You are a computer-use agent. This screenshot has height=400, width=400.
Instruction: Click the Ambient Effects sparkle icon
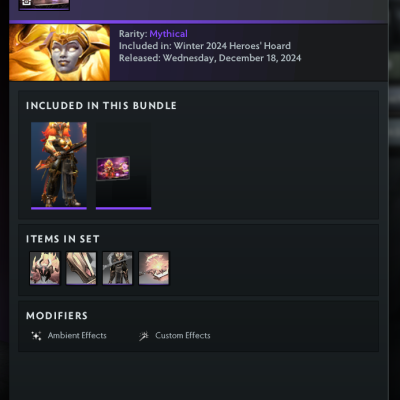tap(36, 336)
